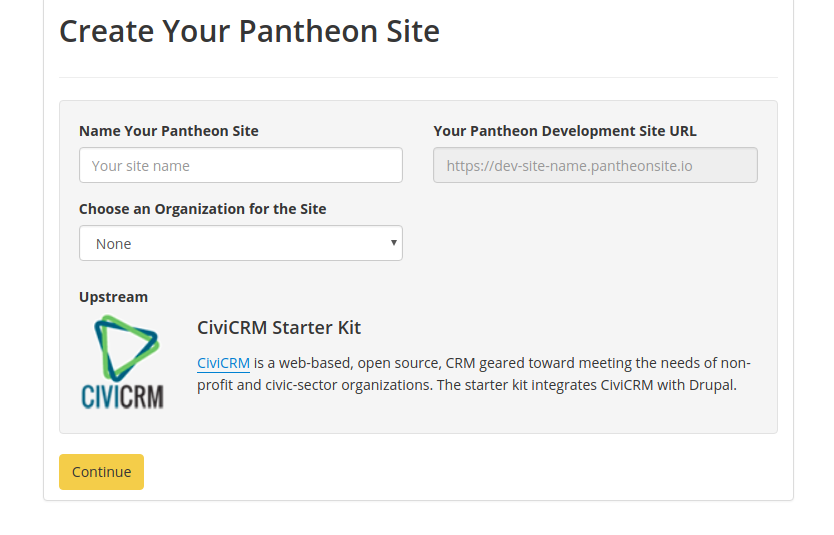This screenshot has height=535, width=834.
Task: Click the CIVICRM wordmark under the logo
Action: 122,395
